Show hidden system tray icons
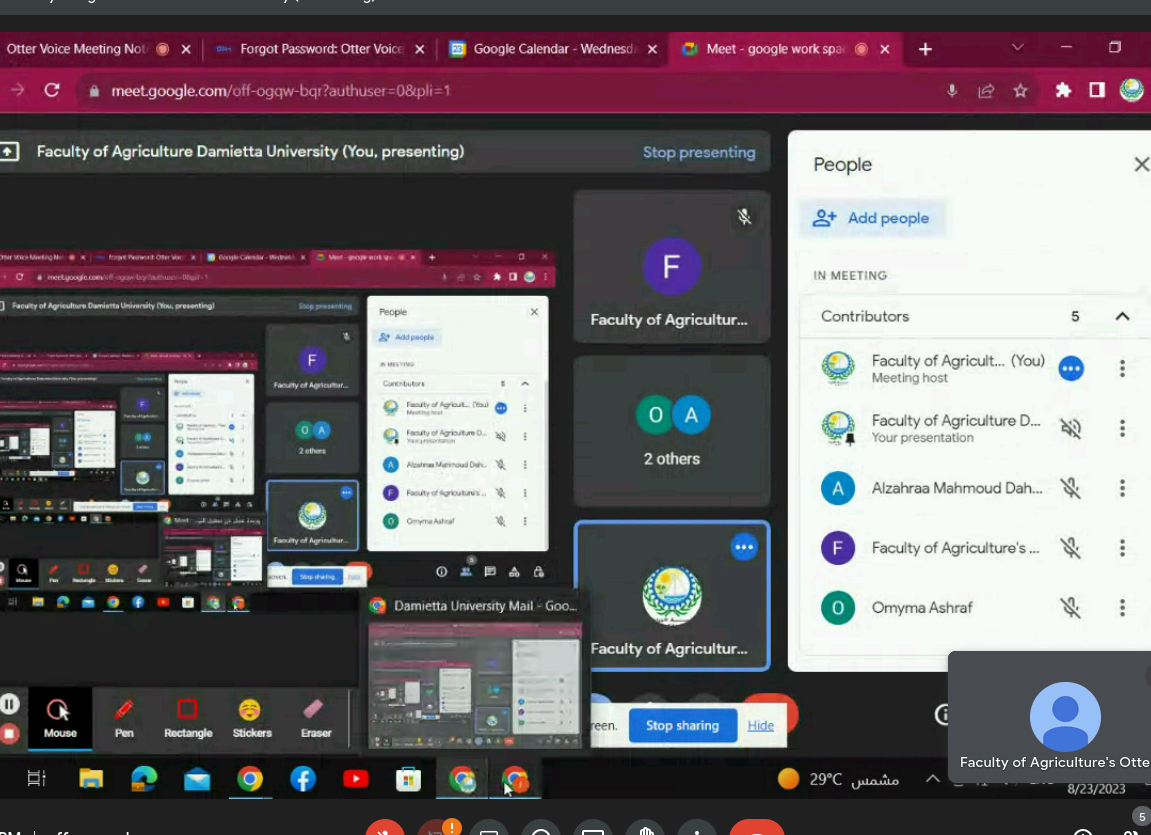Image resolution: width=1151 pixels, height=835 pixels. [932, 779]
